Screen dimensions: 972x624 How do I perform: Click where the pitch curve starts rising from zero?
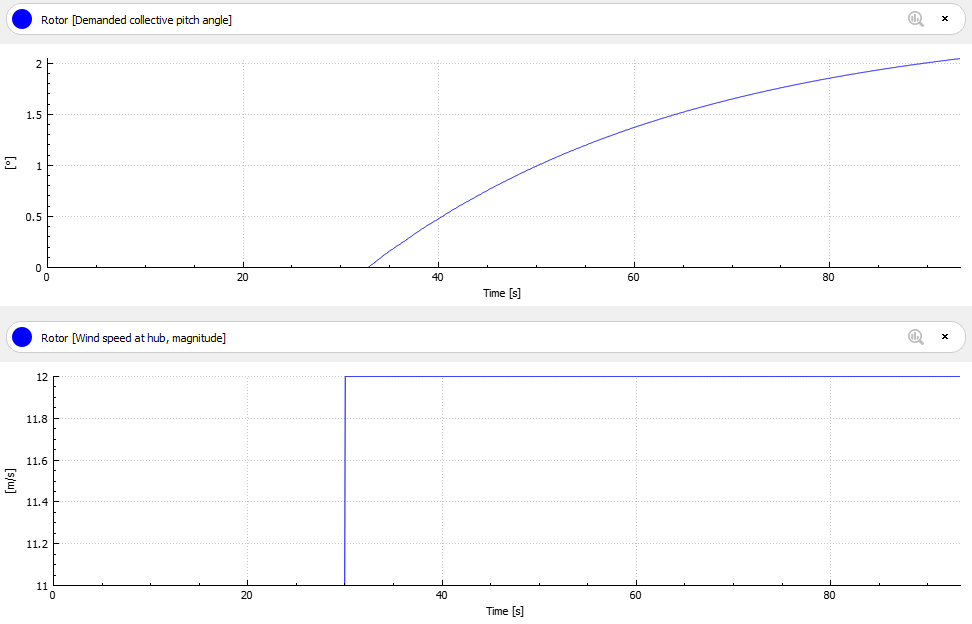pos(369,266)
